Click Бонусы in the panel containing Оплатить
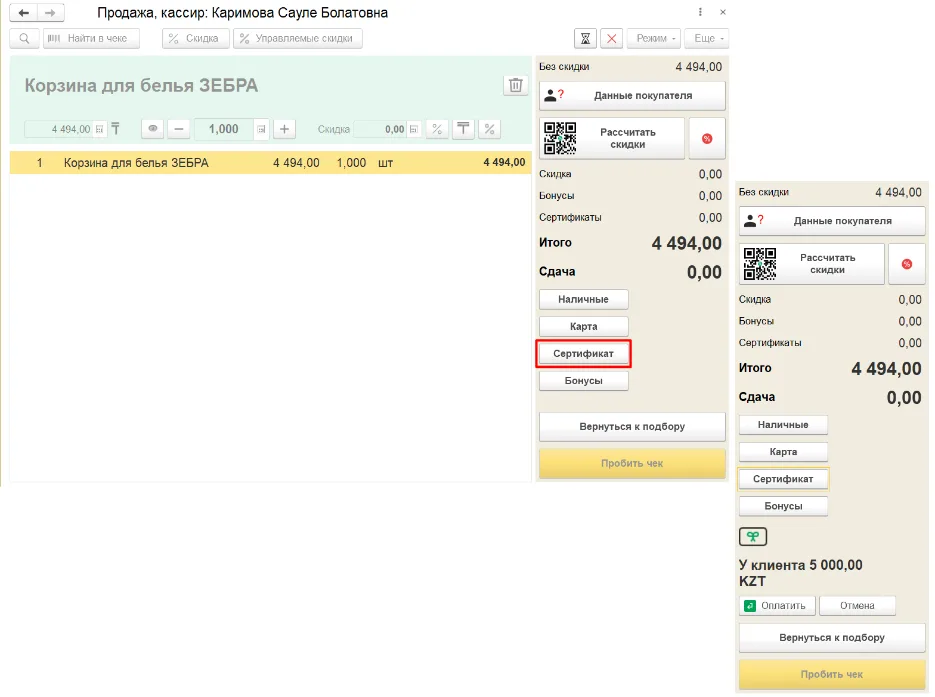Viewport: 935px width, 697px height. (x=783, y=506)
